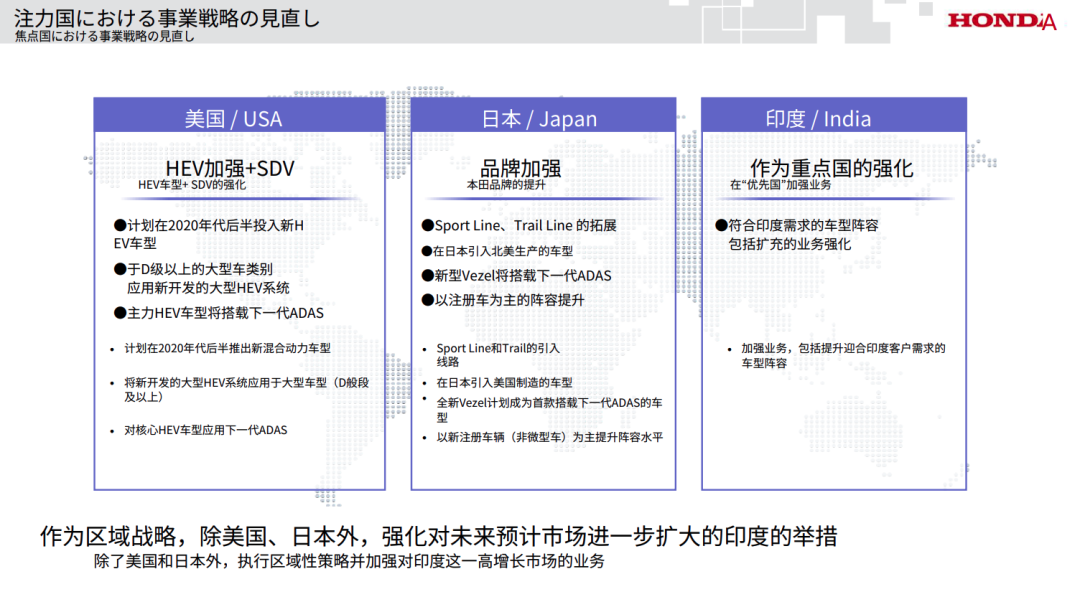Select the 本田品牌的提升 subheading

tap(506, 185)
